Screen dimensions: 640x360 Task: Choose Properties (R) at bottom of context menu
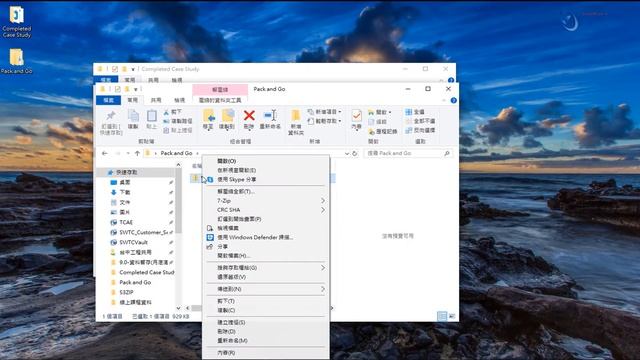click(266, 353)
